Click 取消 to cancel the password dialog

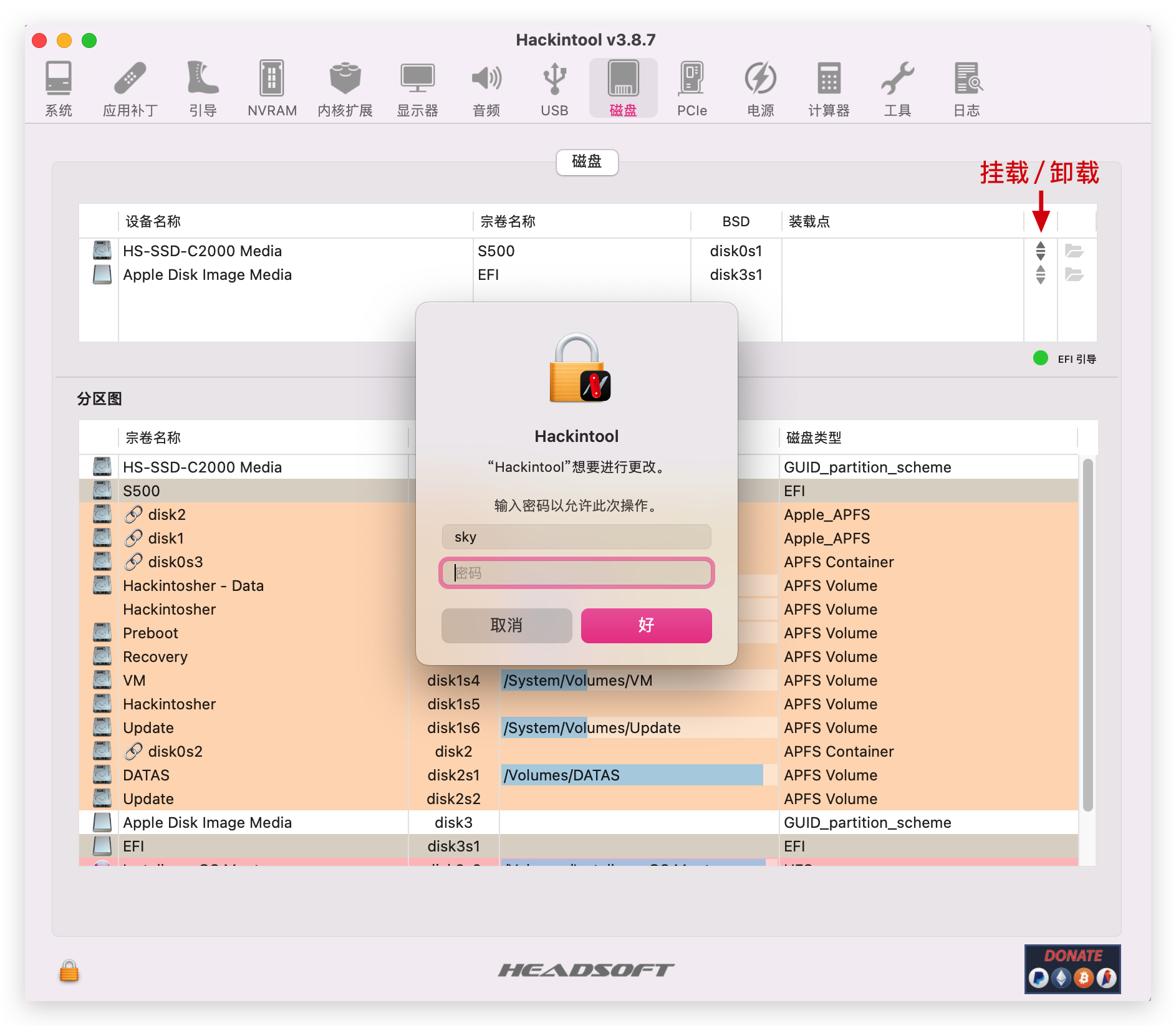[506, 625]
